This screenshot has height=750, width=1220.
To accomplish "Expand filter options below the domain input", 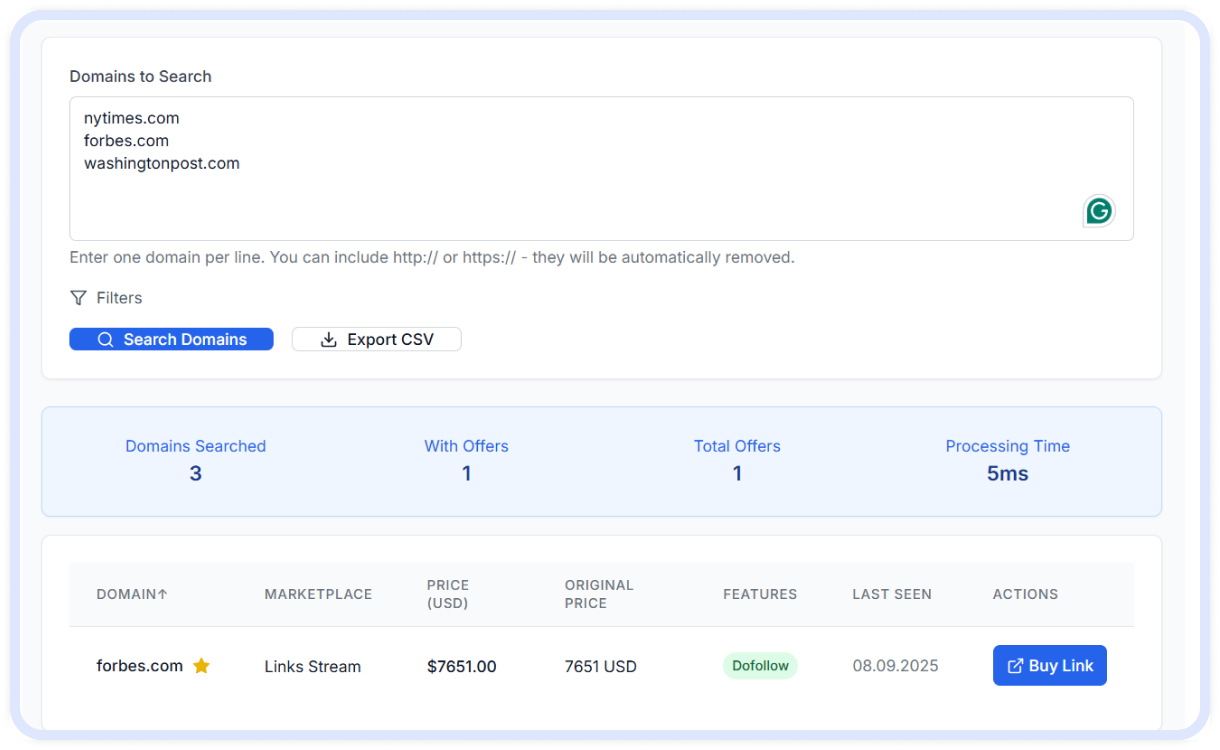I will (105, 297).
